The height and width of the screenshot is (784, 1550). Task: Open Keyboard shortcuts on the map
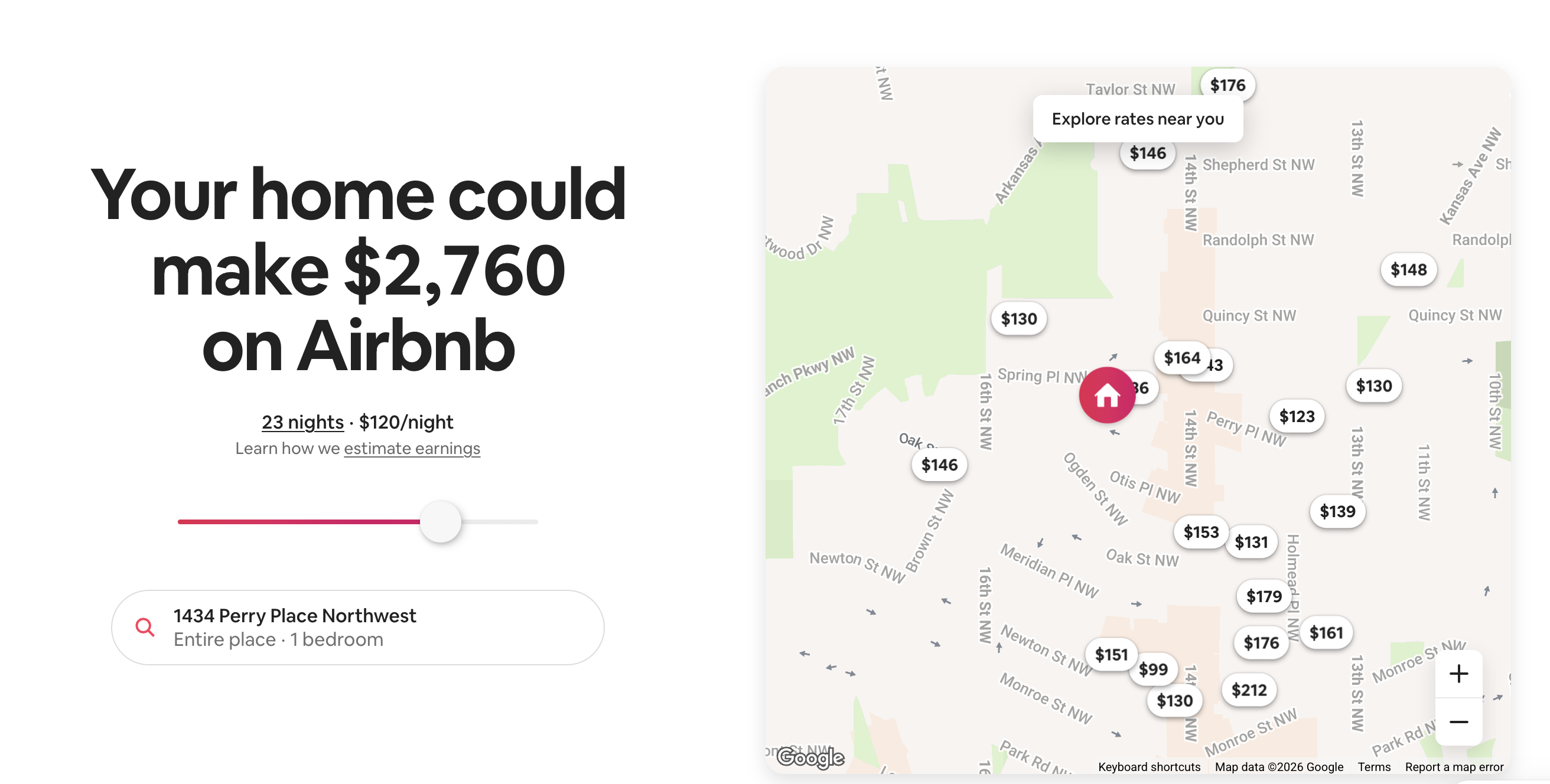(x=1150, y=766)
